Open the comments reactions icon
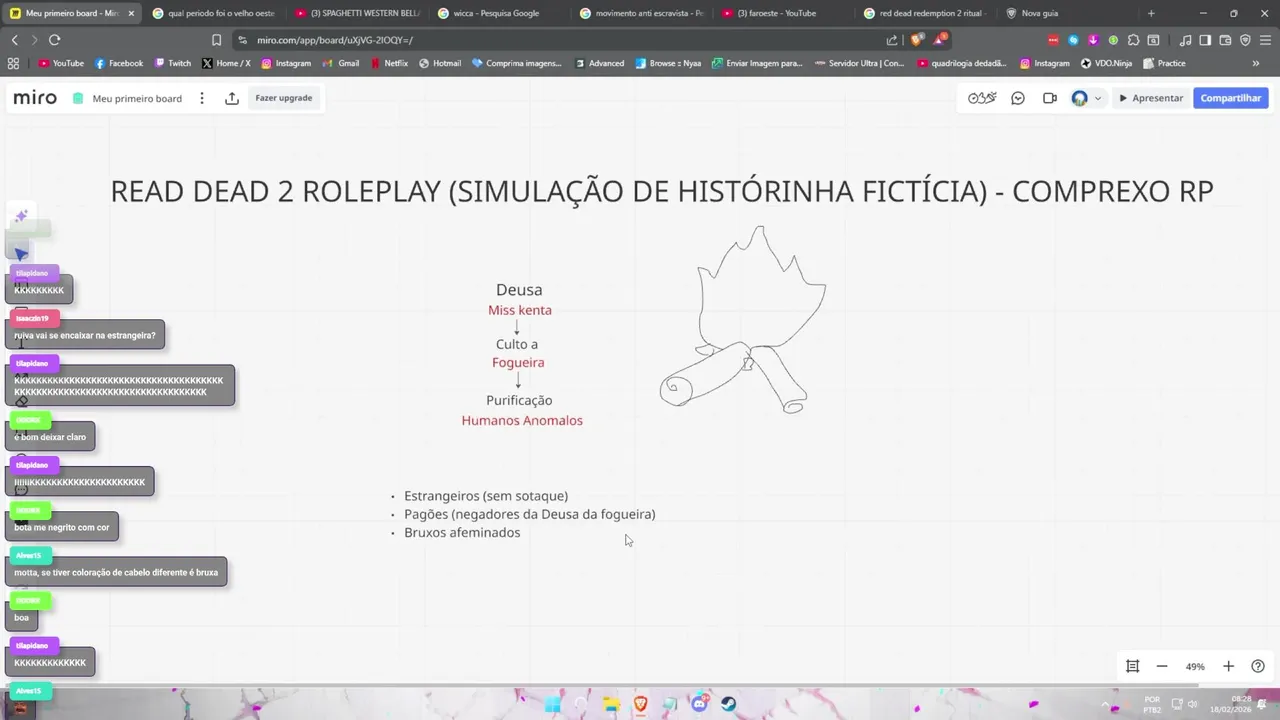 click(x=1018, y=98)
